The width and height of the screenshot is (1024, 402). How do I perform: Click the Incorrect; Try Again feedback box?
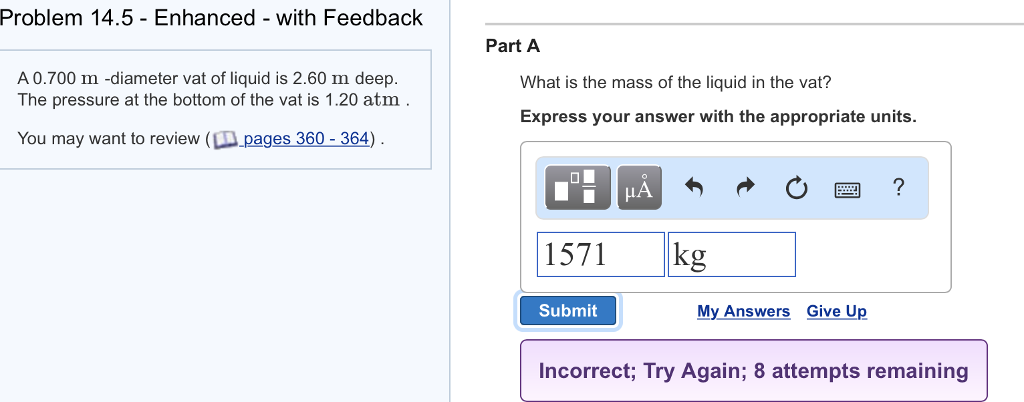(753, 371)
